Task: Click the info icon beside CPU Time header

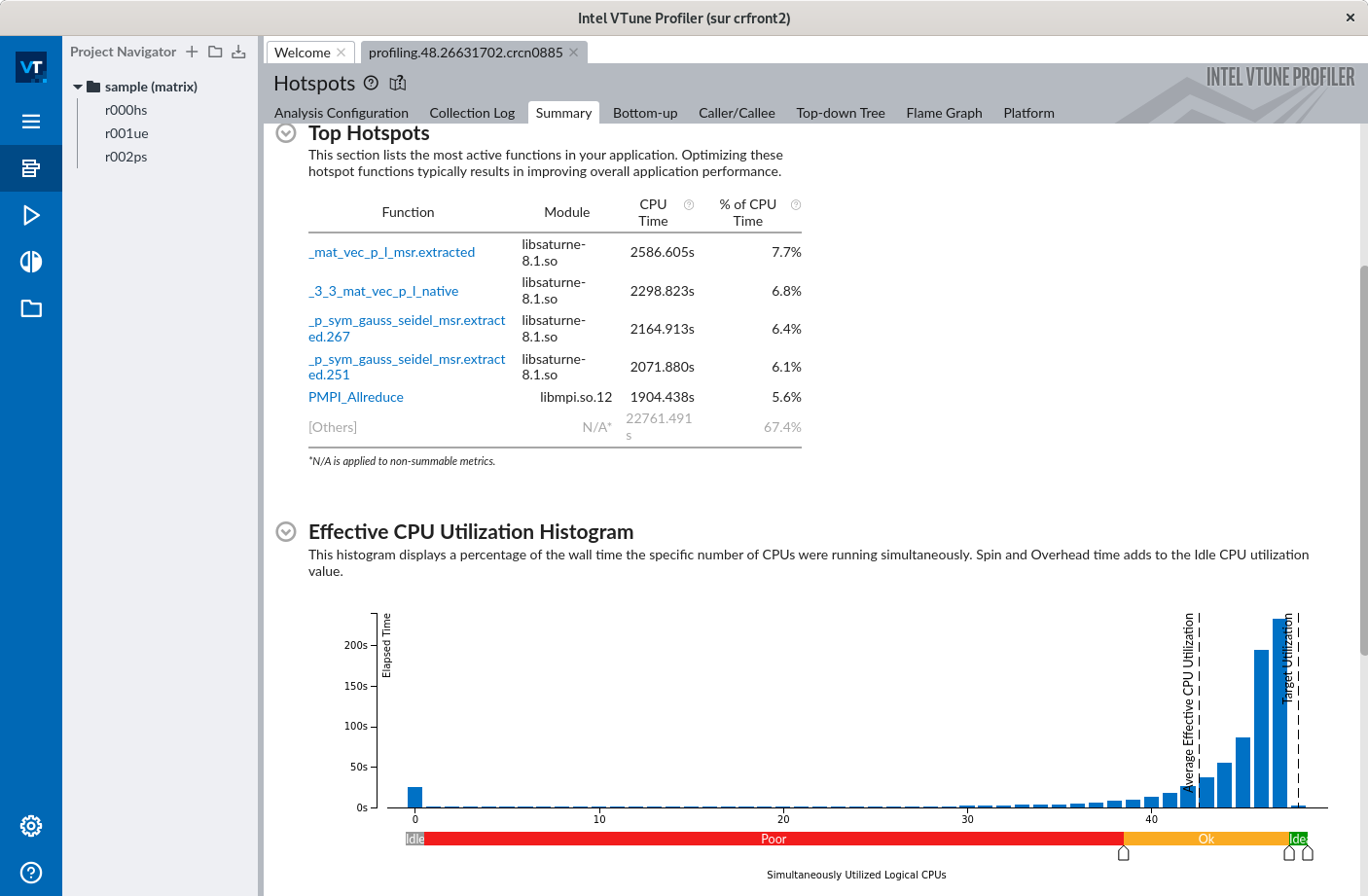Action: [x=689, y=204]
